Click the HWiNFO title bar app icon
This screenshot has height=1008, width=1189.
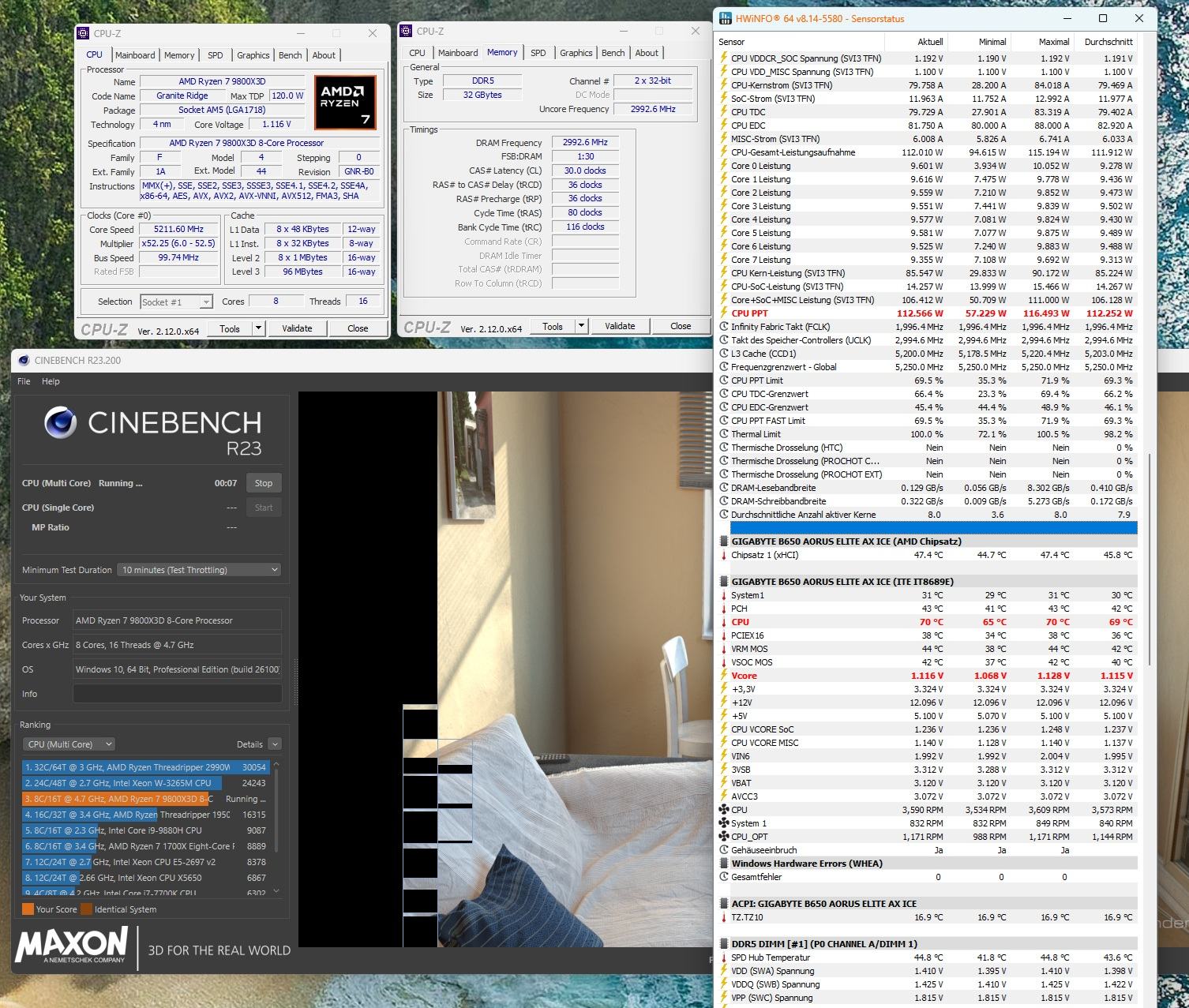tap(724, 18)
